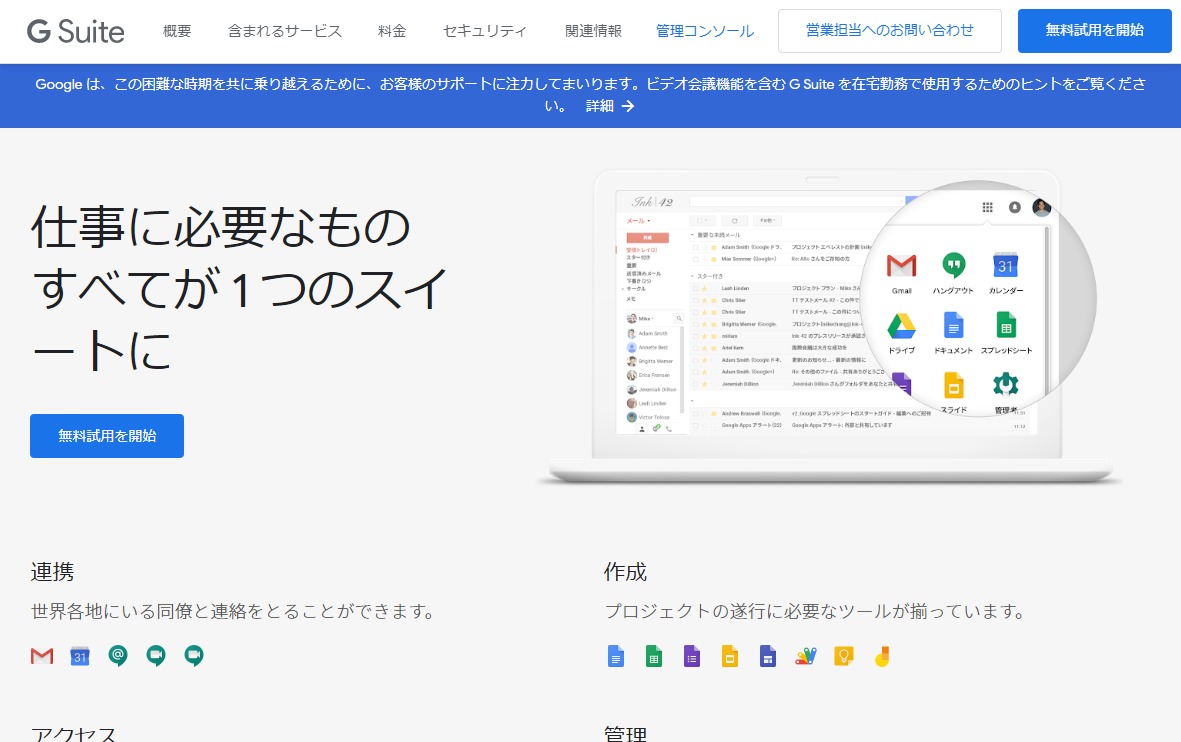Click the Ink 42 logo in the laptop illustration
1181x742 pixels.
(x=652, y=202)
